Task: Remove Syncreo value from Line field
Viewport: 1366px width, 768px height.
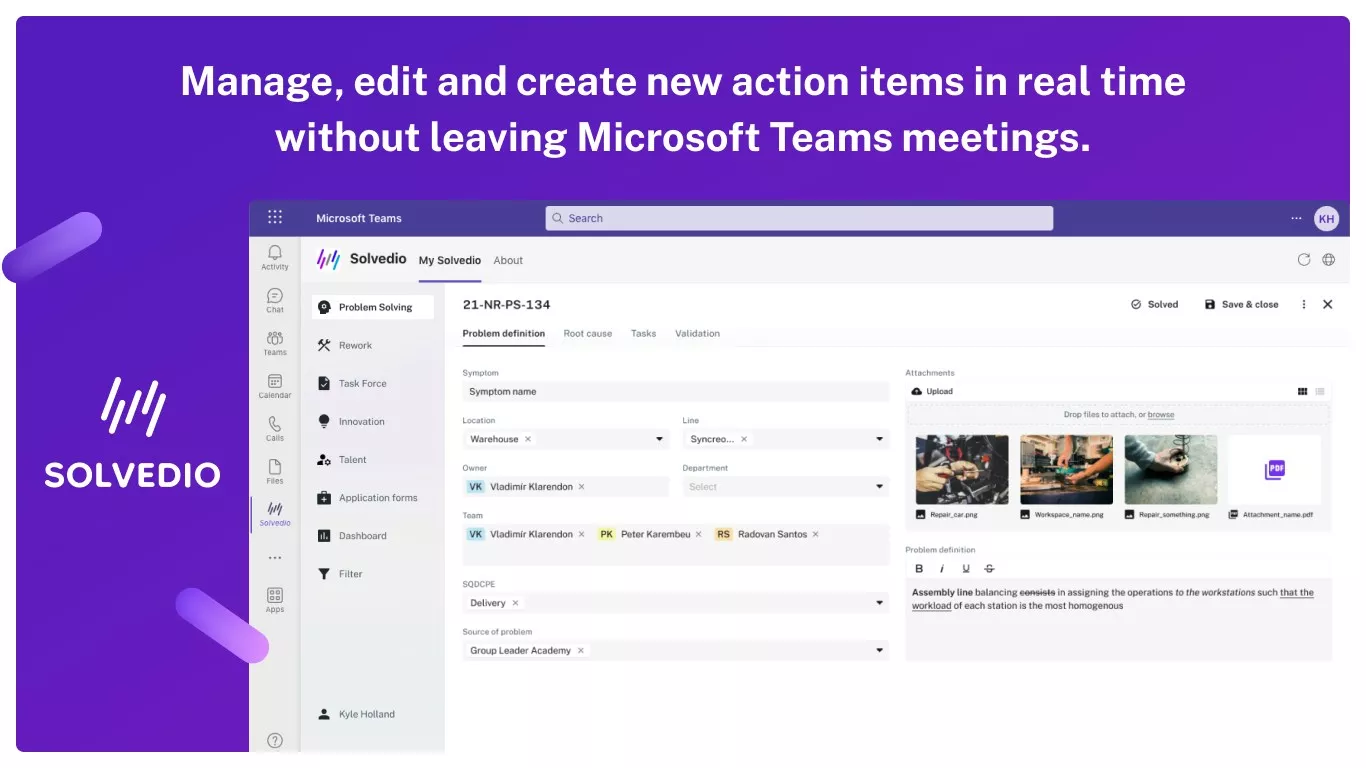Action: pos(744,439)
